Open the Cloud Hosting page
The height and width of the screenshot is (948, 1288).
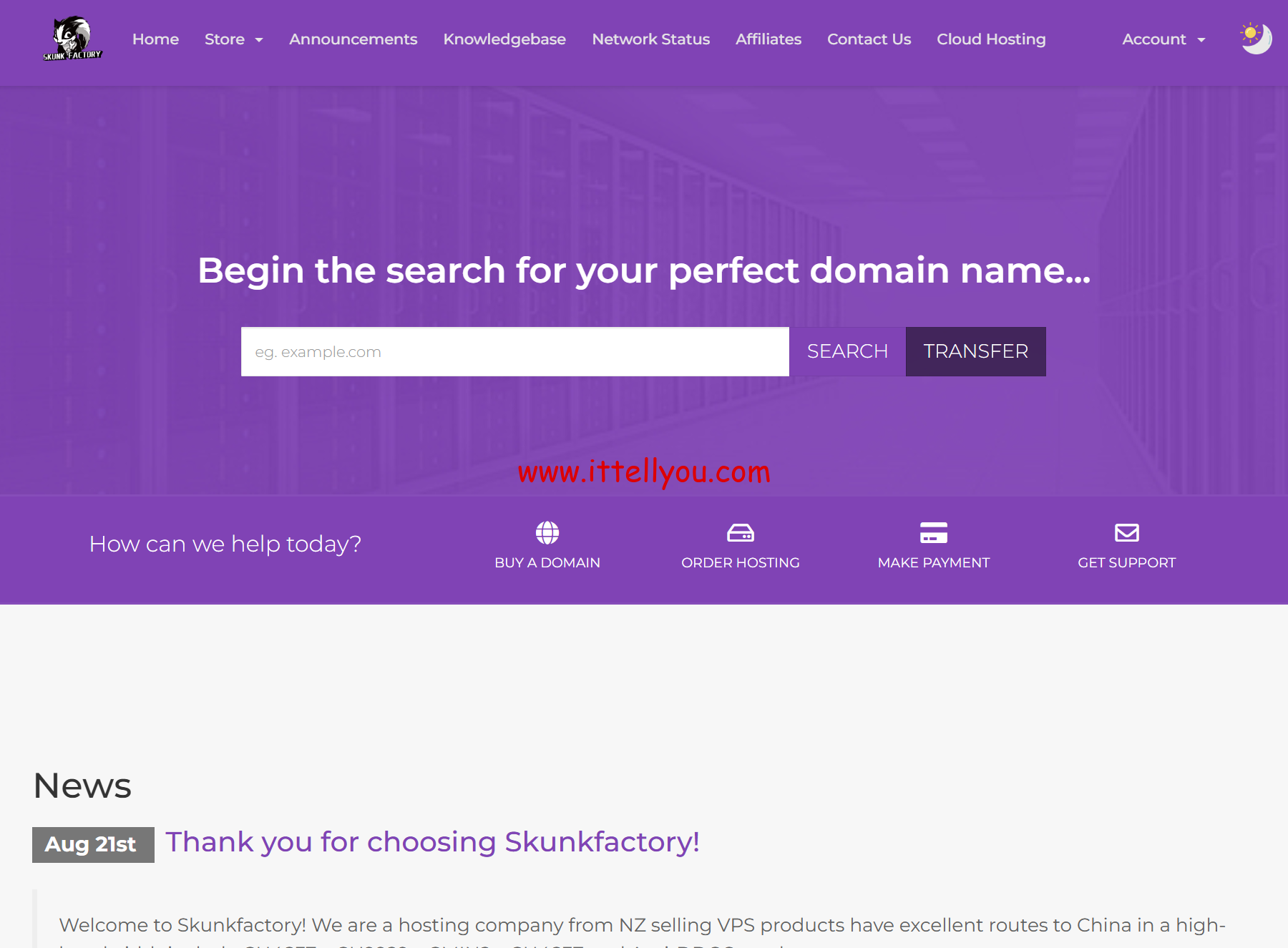(991, 39)
